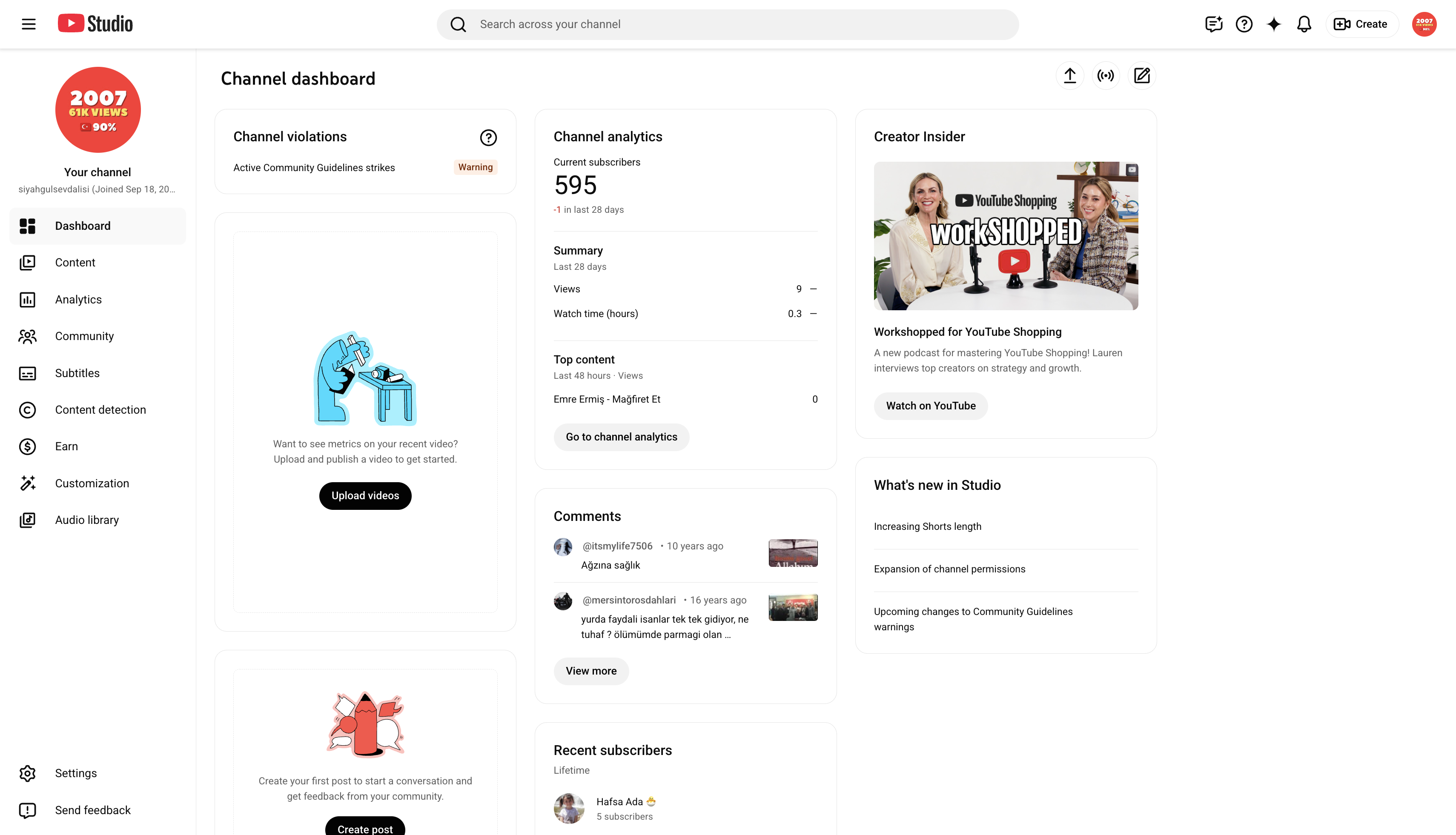Image resolution: width=1456 pixels, height=835 pixels.
Task: Click the Views summary row
Action: coord(685,289)
